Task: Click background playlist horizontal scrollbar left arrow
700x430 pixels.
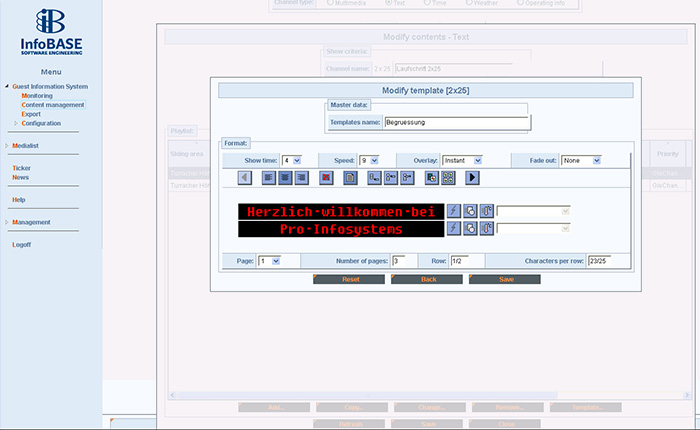Action: pos(172,395)
